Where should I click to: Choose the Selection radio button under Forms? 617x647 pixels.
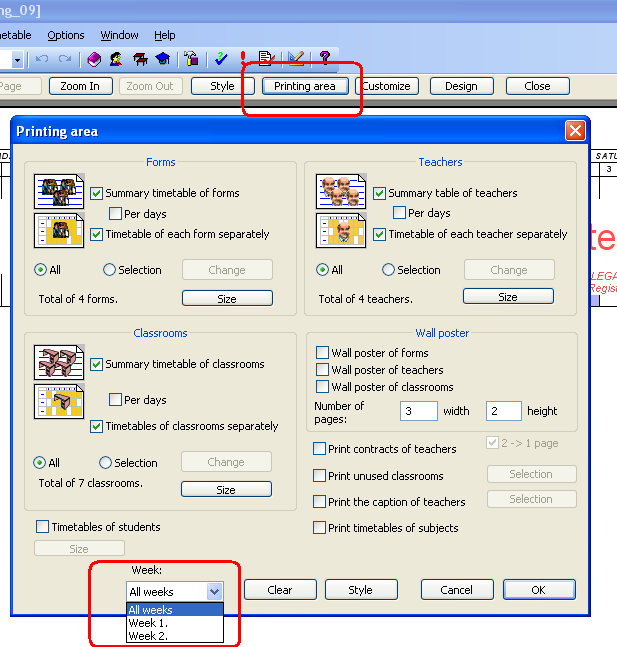[110, 270]
